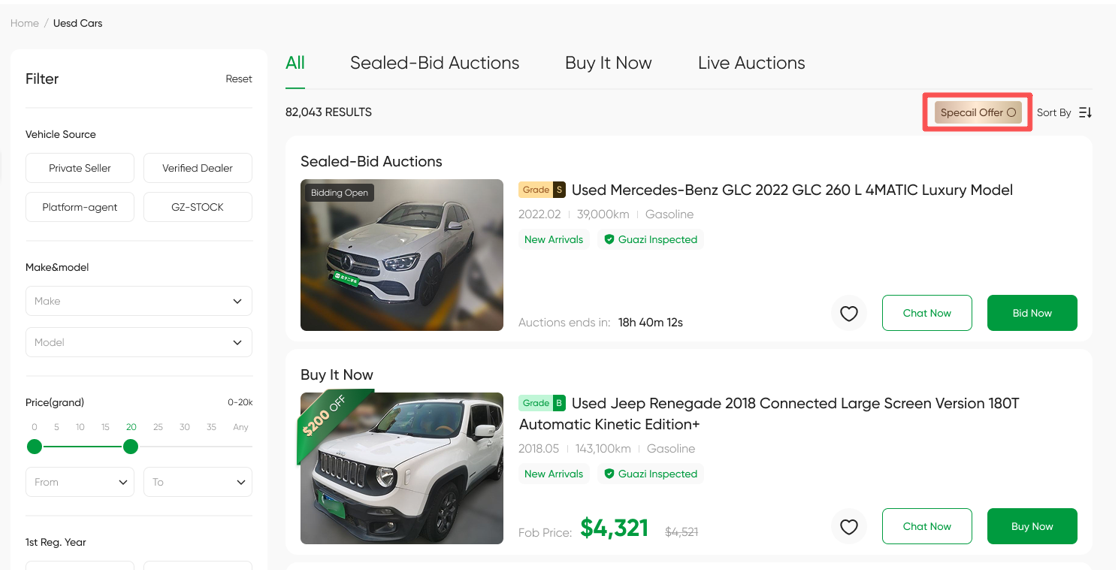Reset all filters
Image resolution: width=1116 pixels, height=570 pixels.
(x=238, y=79)
